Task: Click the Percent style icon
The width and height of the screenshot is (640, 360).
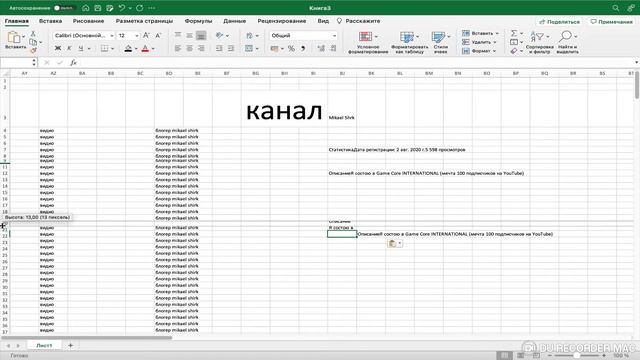Action: (291, 49)
